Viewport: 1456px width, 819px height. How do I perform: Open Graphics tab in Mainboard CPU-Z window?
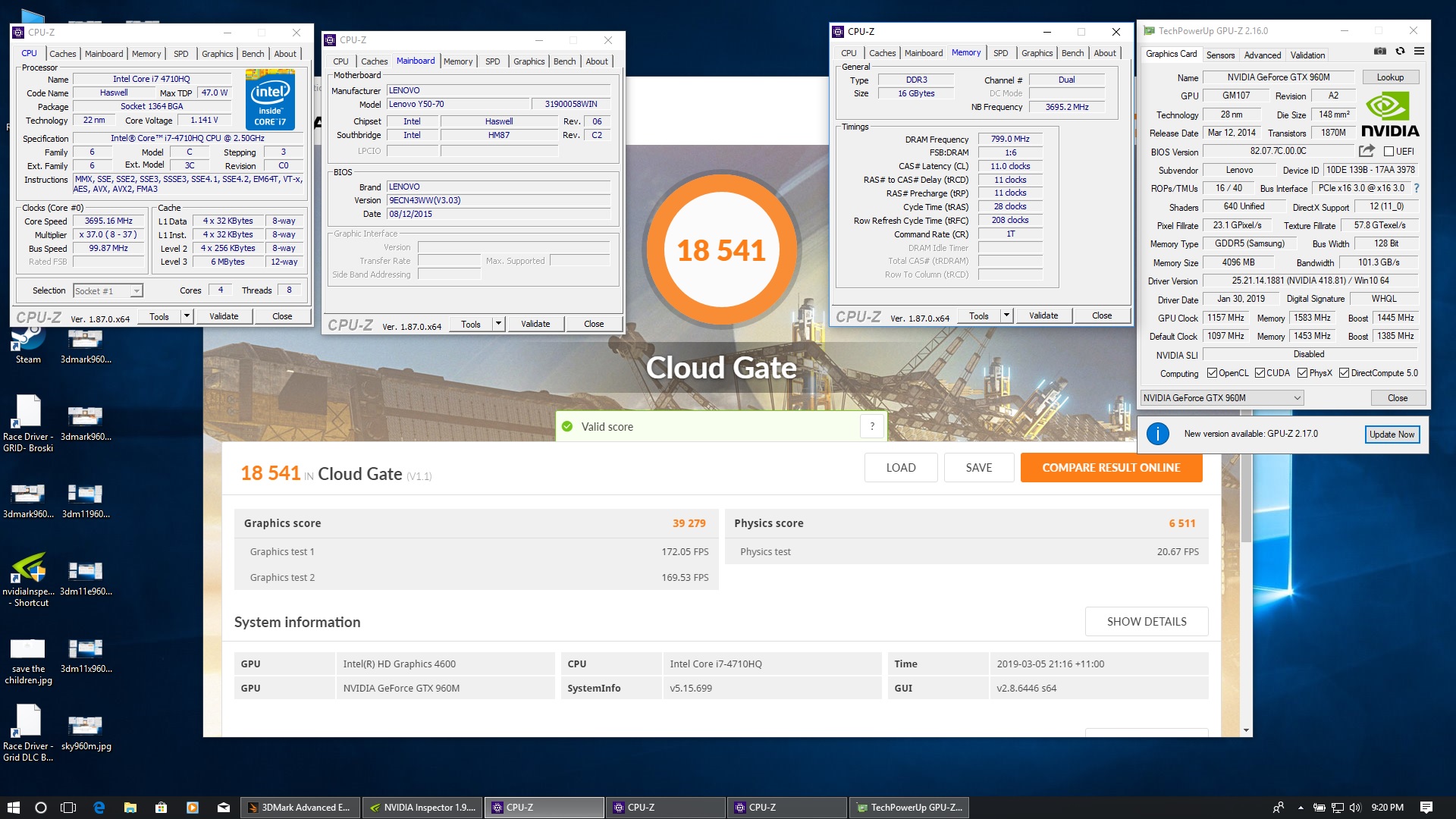(x=529, y=61)
